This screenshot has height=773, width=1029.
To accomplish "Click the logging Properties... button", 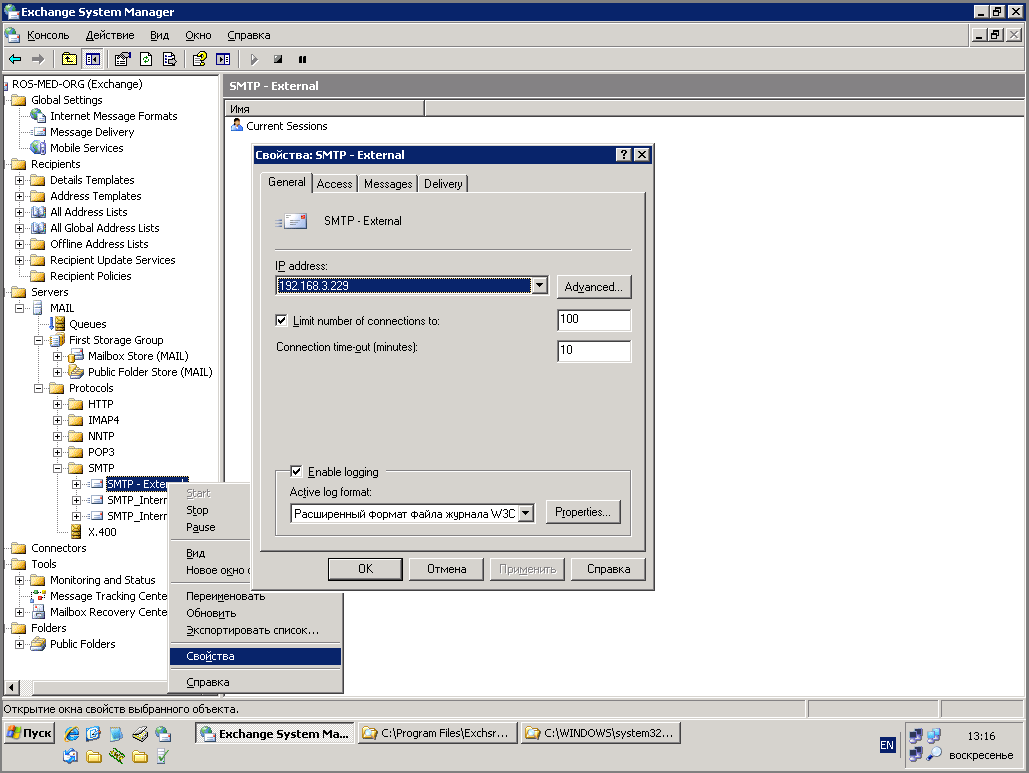I will pyautogui.click(x=583, y=512).
